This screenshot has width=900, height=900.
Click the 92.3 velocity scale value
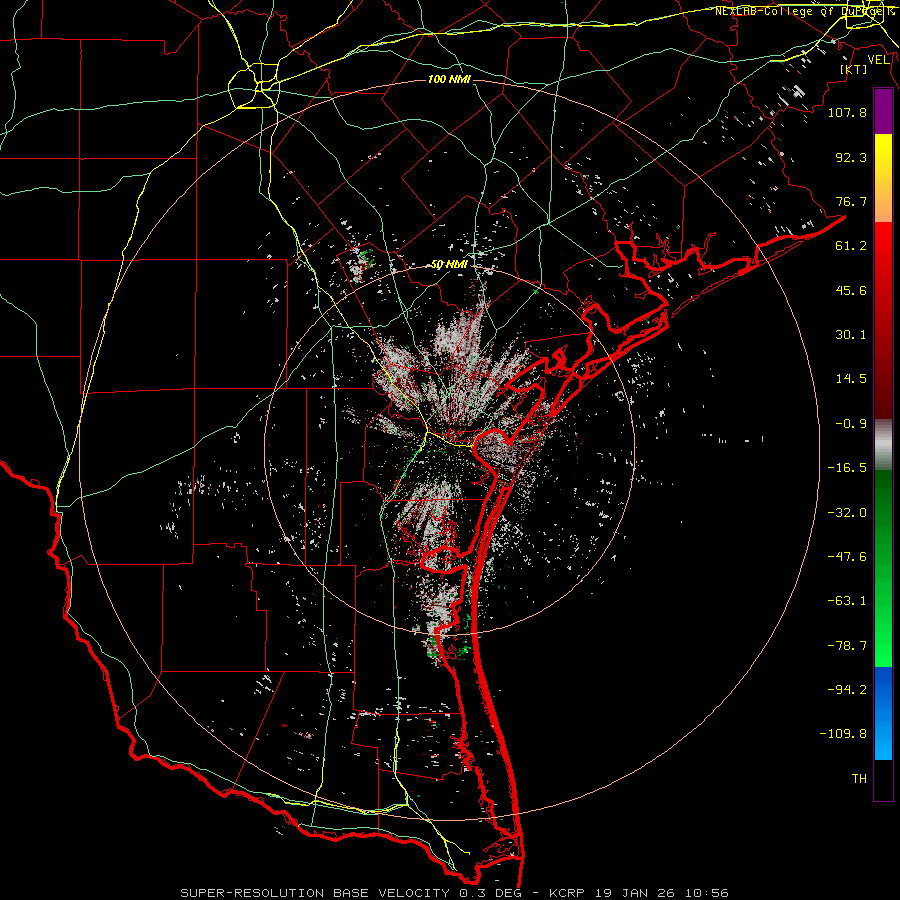coord(851,157)
